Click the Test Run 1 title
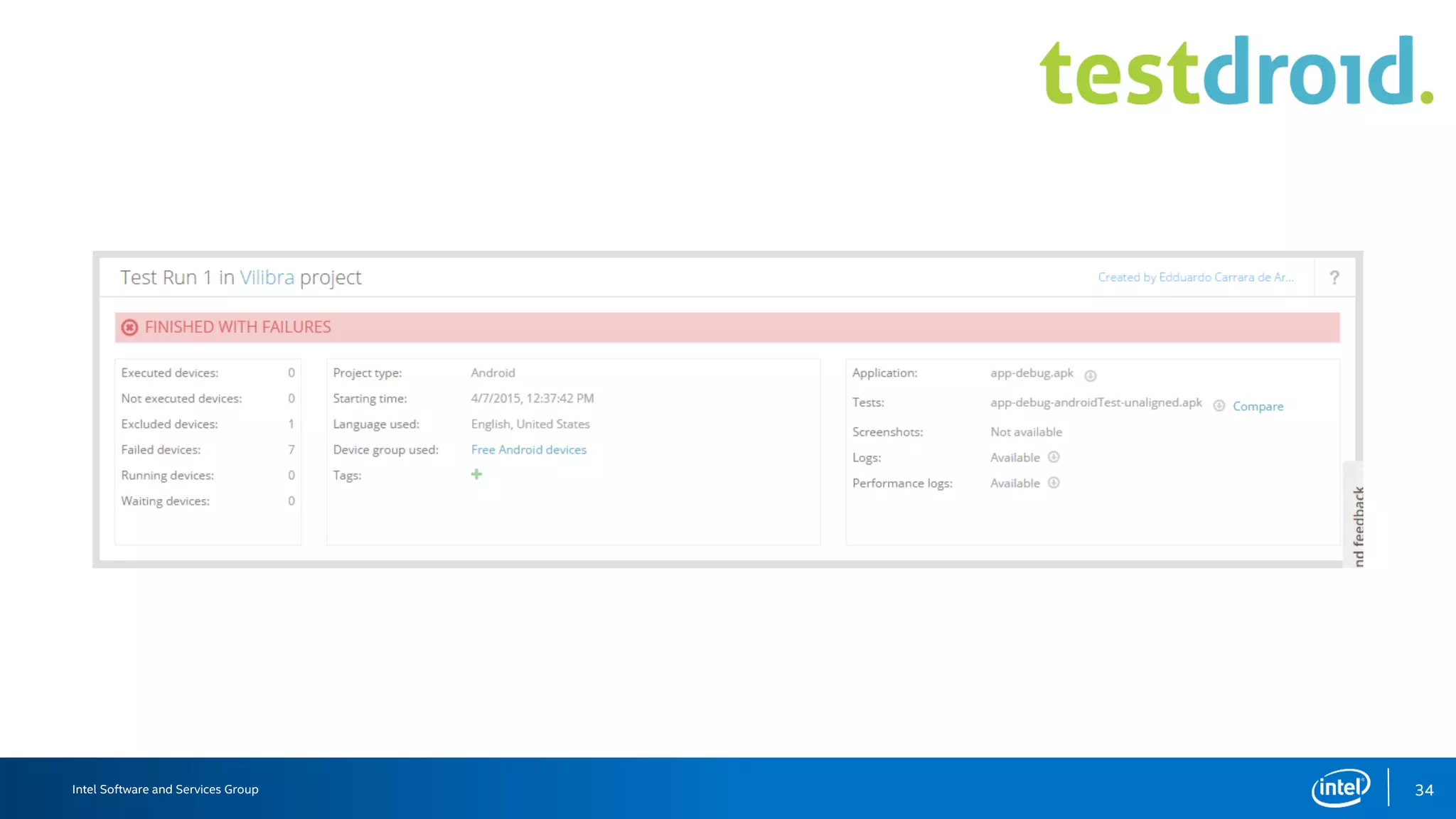The width and height of the screenshot is (1456, 819). point(166,277)
